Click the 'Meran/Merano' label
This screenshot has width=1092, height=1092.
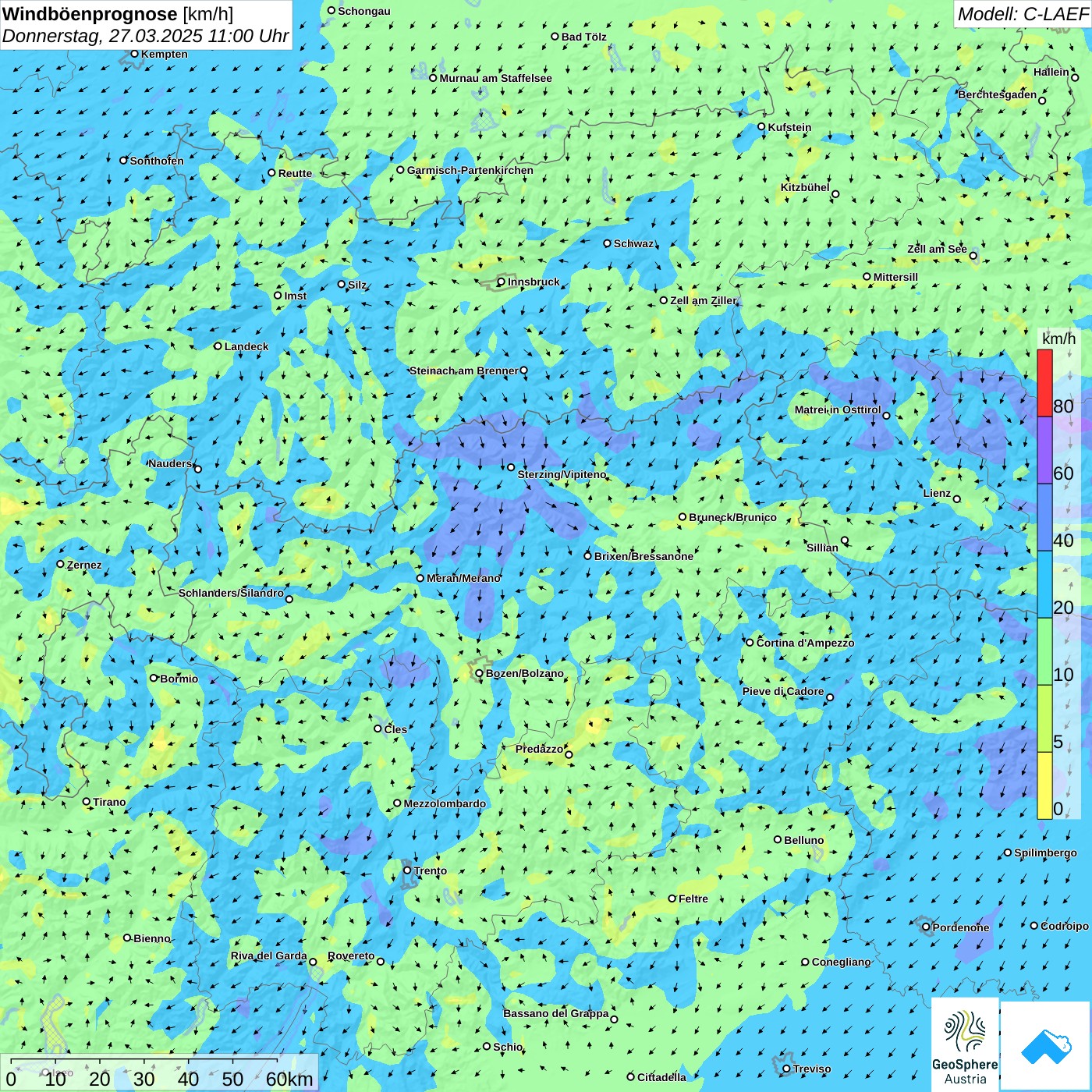[463, 578]
